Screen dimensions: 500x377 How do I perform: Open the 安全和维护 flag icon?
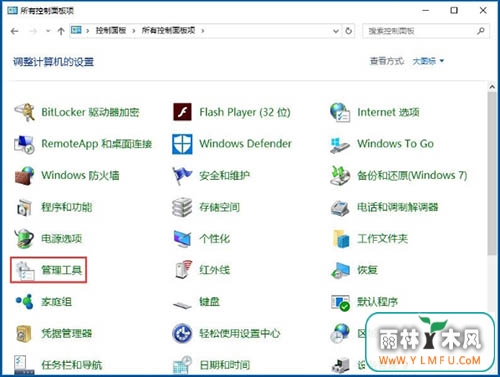(x=182, y=175)
